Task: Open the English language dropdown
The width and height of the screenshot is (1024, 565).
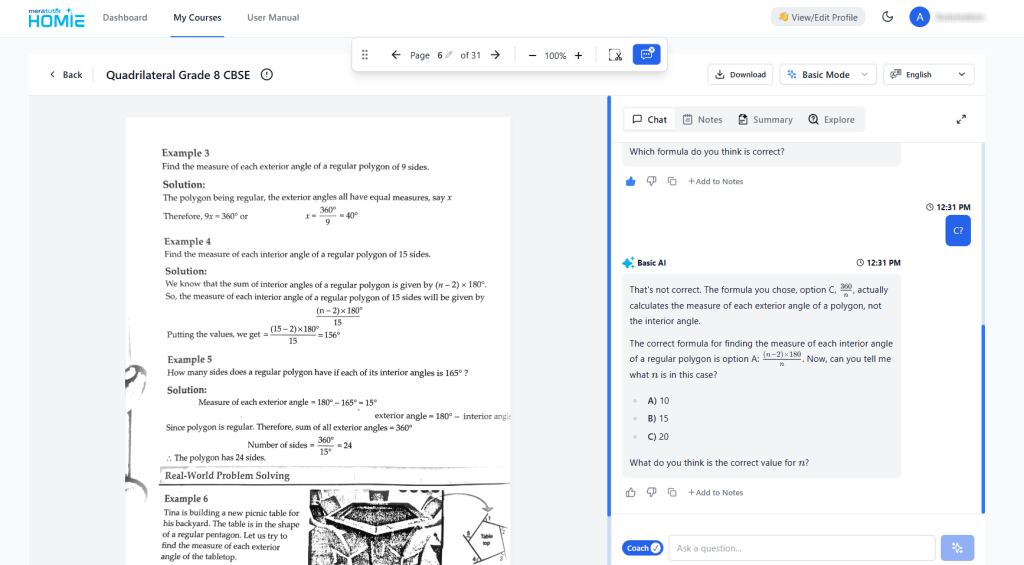Action: pyautogui.click(x=929, y=74)
